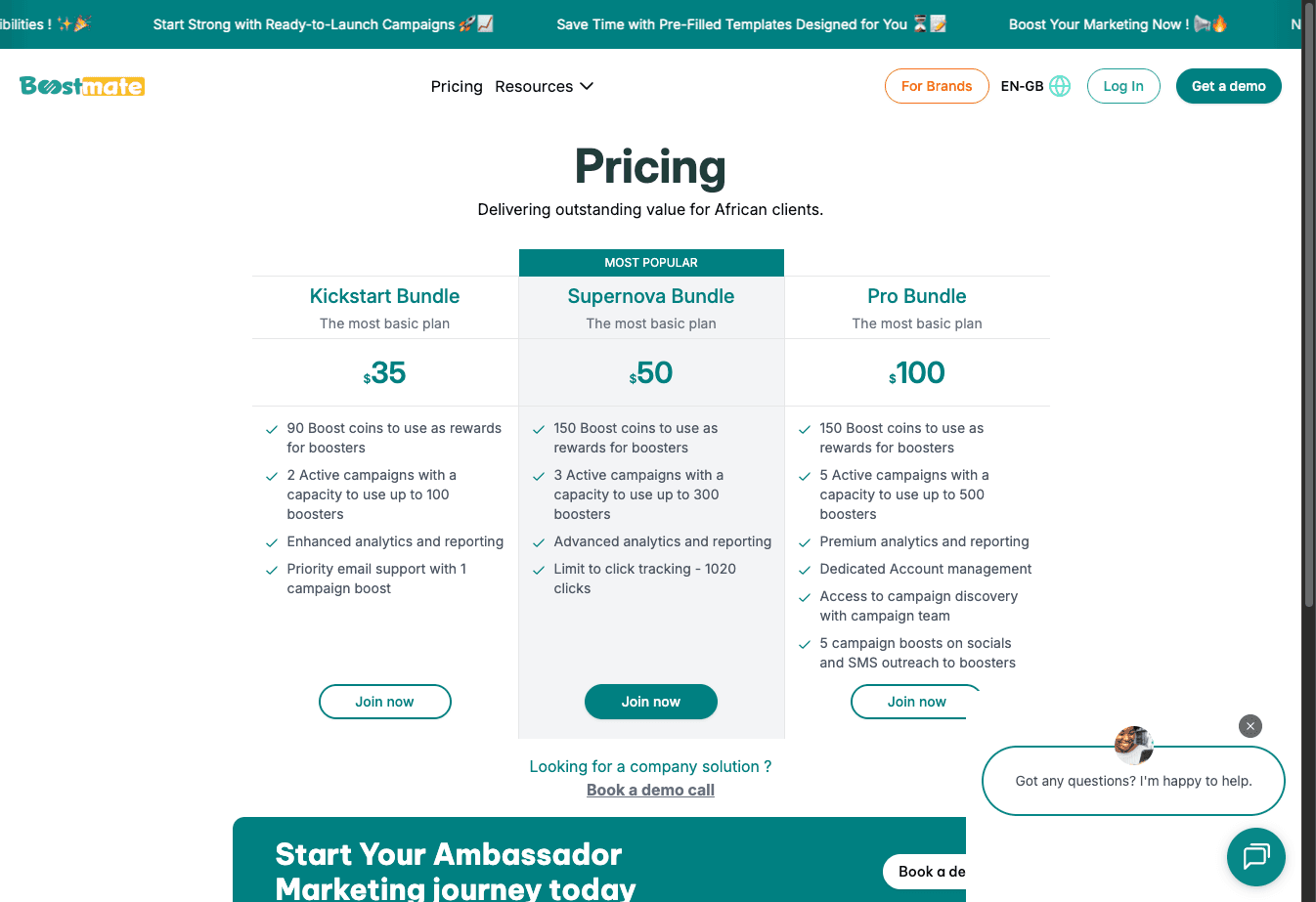The width and height of the screenshot is (1316, 902).
Task: Click the chat agent avatar photo
Action: pyautogui.click(x=1133, y=745)
